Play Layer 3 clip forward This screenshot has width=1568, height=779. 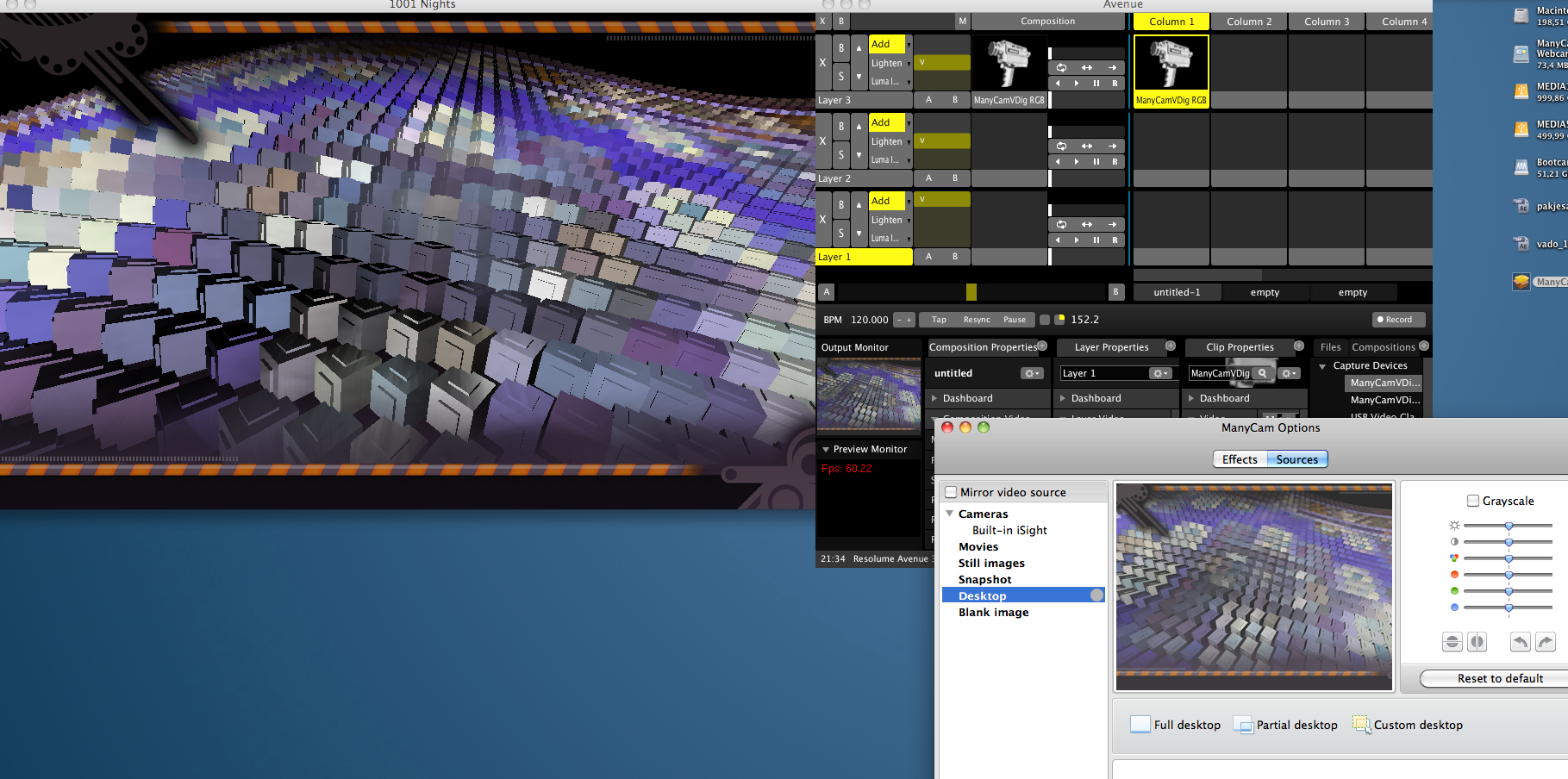[x=1077, y=84]
